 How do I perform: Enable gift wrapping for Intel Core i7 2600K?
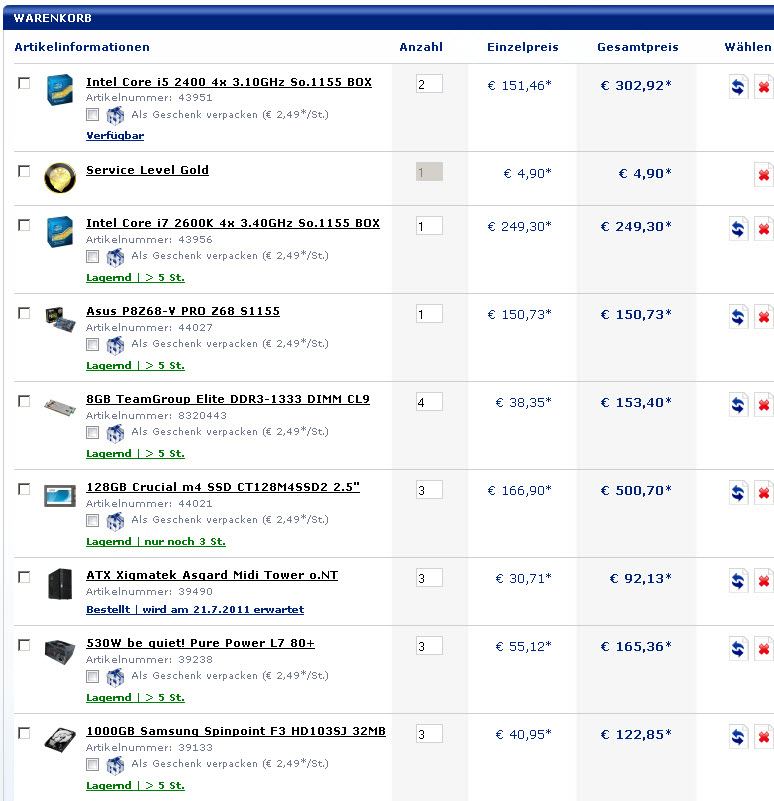[x=93, y=257]
